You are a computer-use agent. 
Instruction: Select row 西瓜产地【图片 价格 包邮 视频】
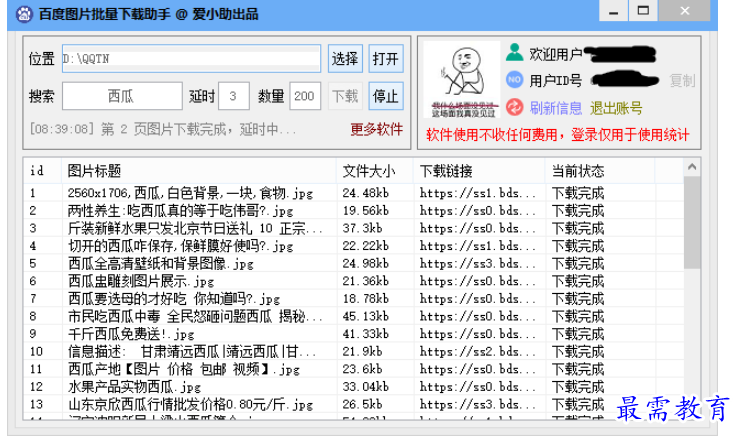coord(354,369)
